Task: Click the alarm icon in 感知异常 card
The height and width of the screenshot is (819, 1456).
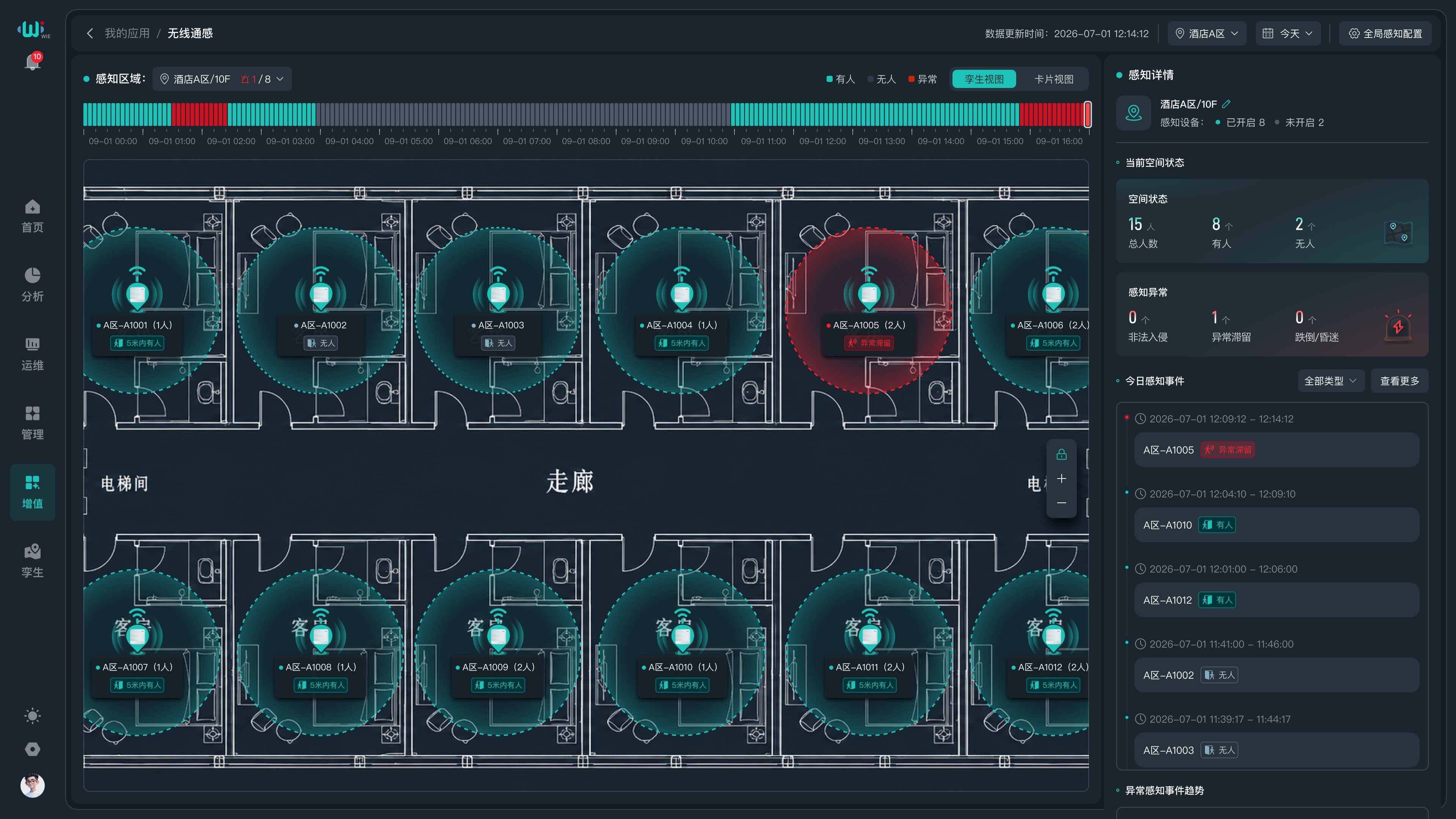Action: click(x=1398, y=326)
